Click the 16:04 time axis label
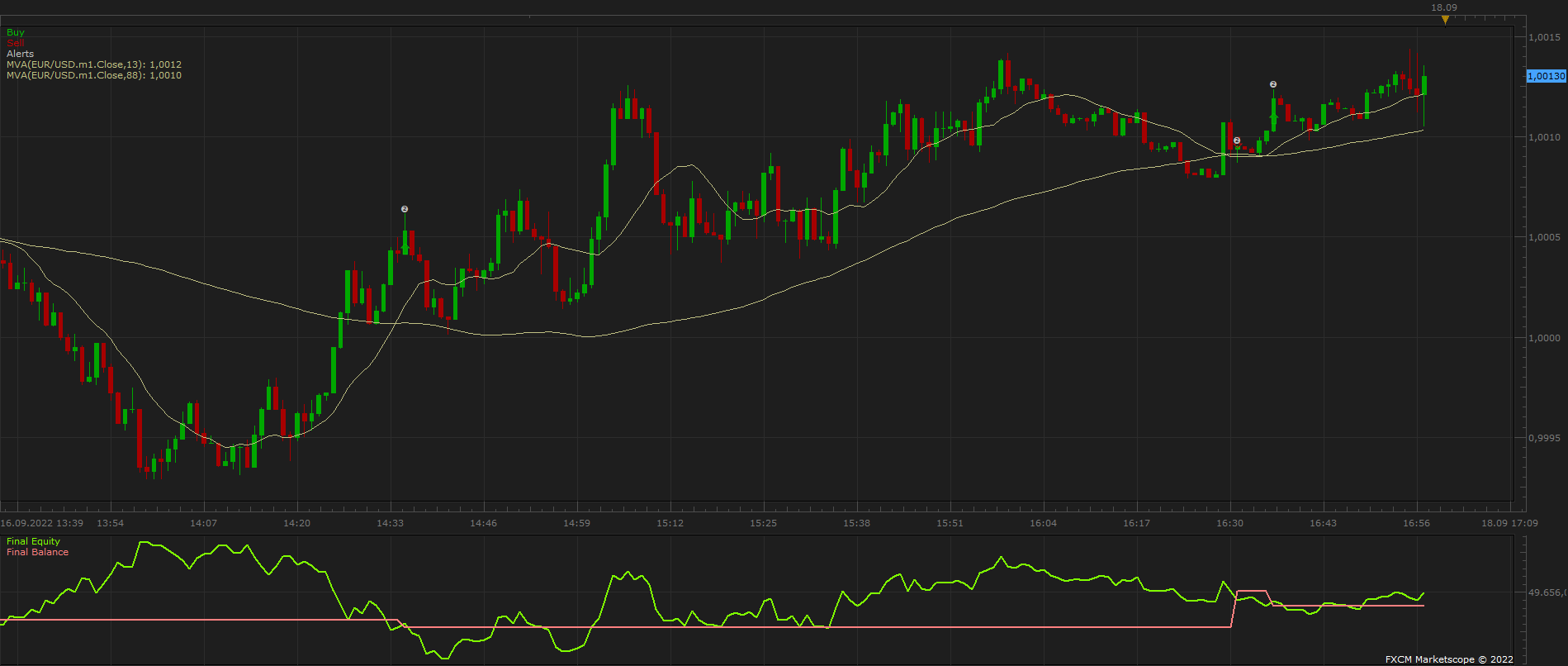This screenshot has height=666, width=1568. 1044,523
